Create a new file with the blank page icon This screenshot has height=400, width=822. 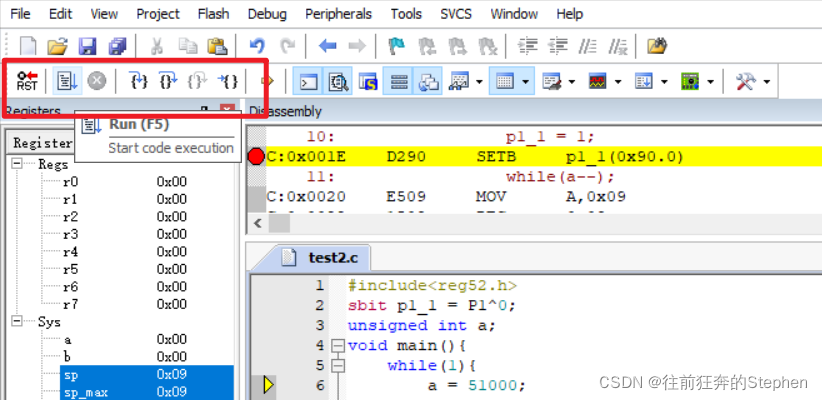point(28,46)
